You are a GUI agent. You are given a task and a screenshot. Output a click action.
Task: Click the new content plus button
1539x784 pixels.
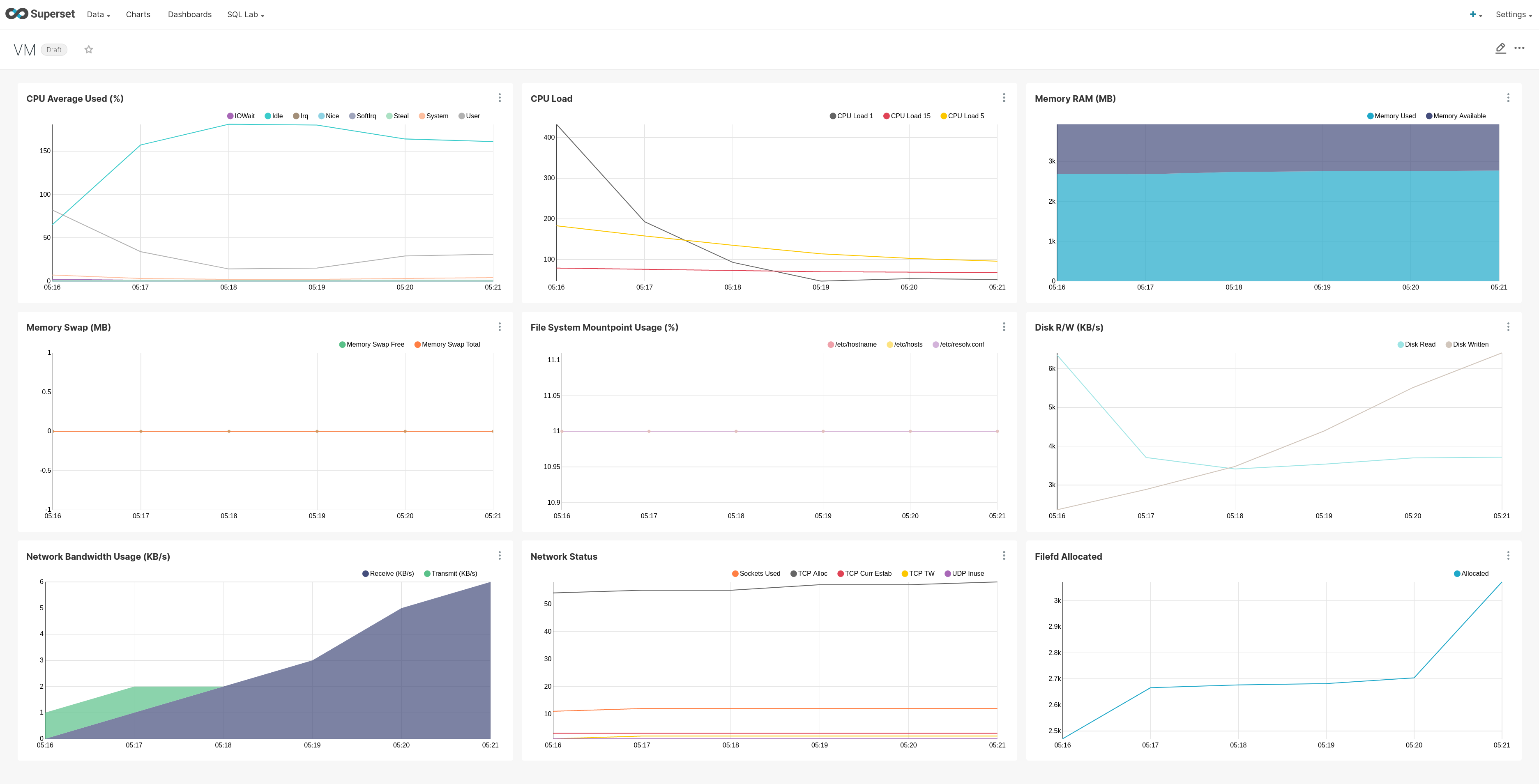(1474, 14)
